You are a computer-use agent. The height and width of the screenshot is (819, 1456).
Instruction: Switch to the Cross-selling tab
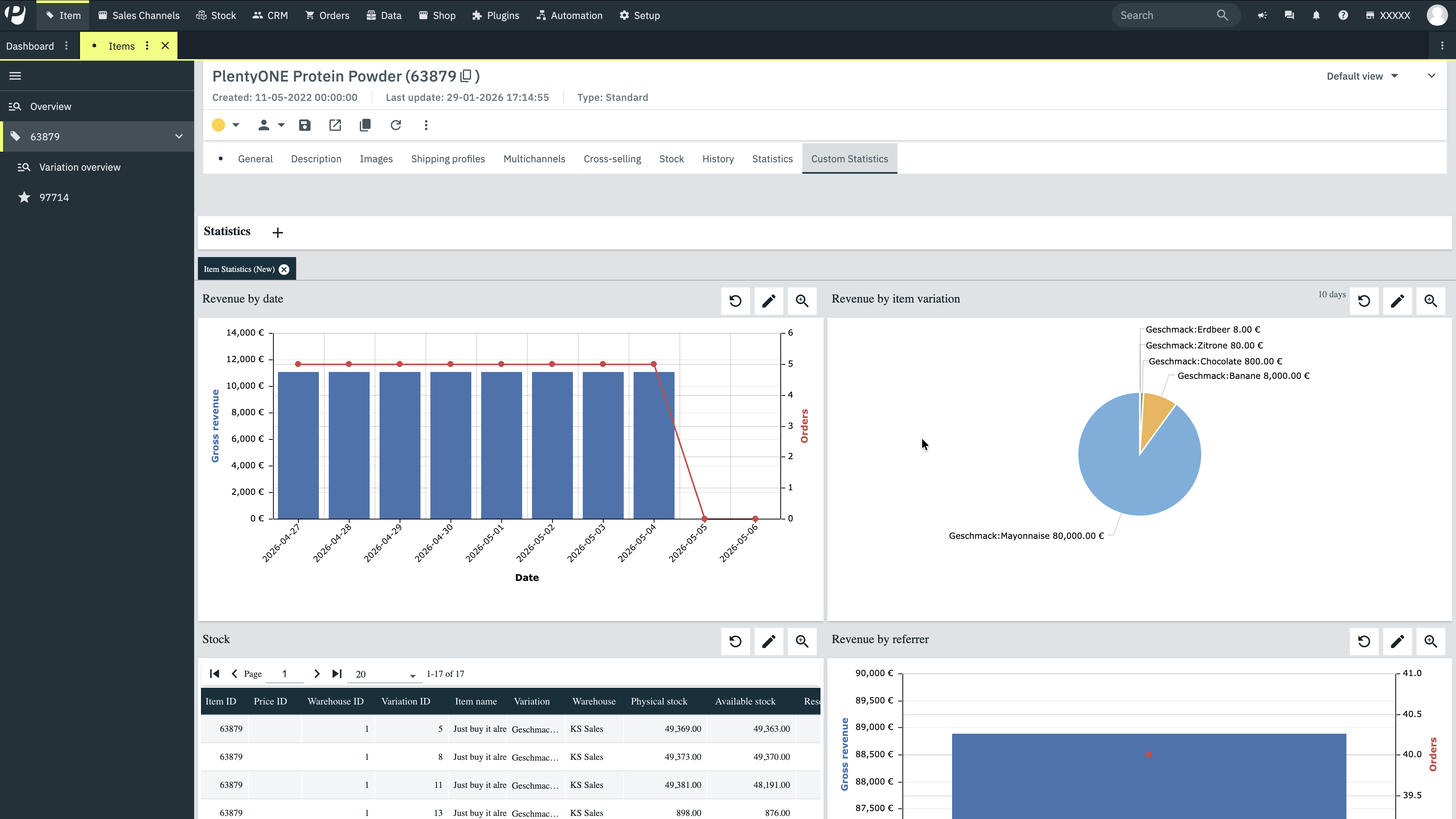pyautogui.click(x=612, y=159)
